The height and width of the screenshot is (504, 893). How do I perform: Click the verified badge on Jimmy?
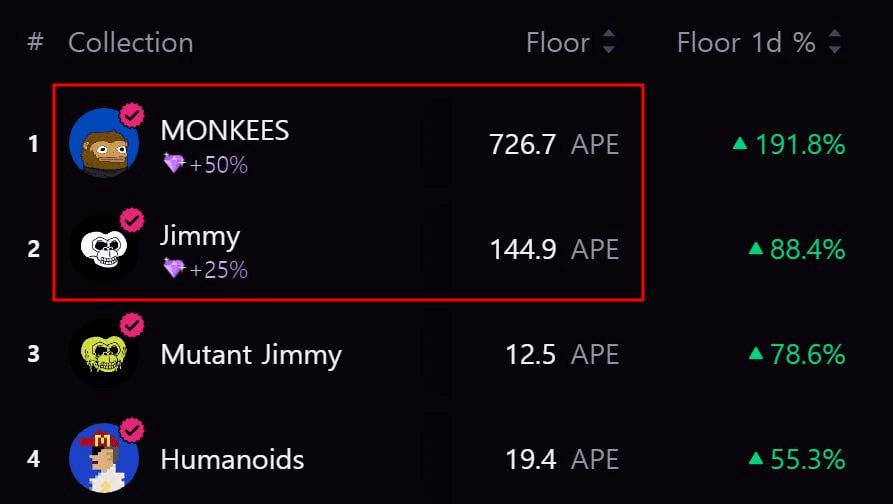click(x=132, y=220)
